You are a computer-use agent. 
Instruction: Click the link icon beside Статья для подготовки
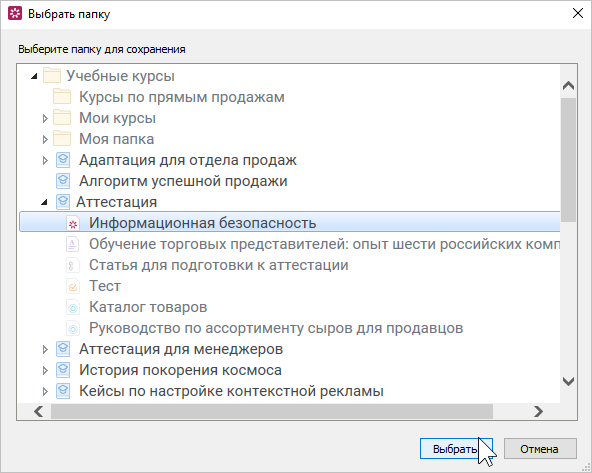point(72,265)
